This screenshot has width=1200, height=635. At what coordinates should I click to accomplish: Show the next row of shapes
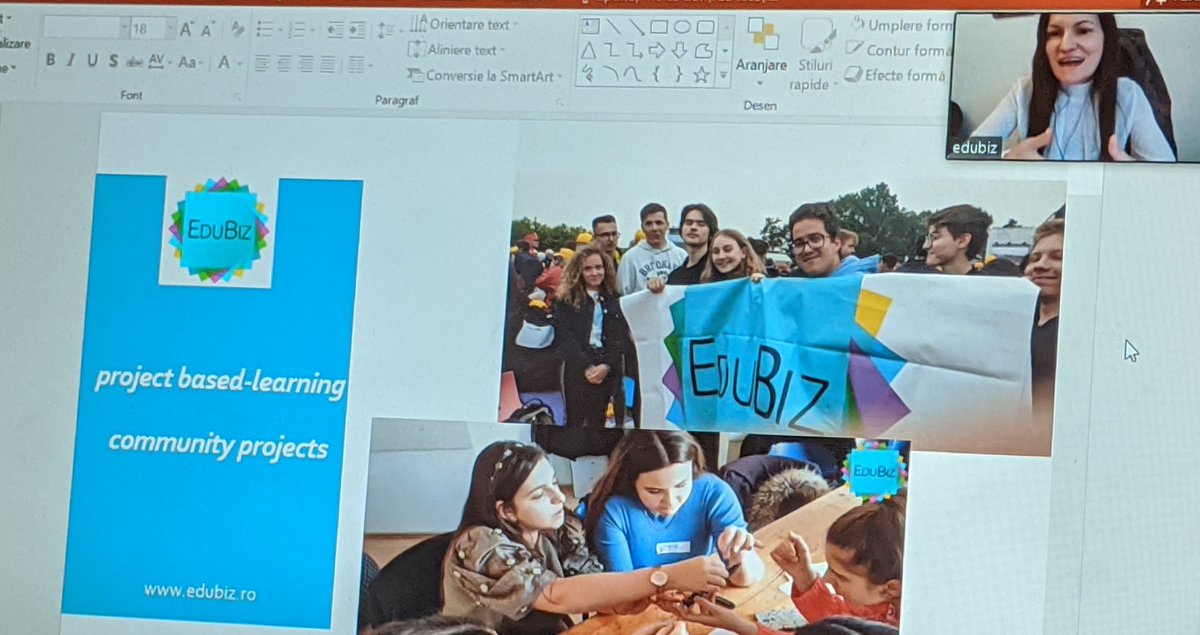(x=724, y=51)
